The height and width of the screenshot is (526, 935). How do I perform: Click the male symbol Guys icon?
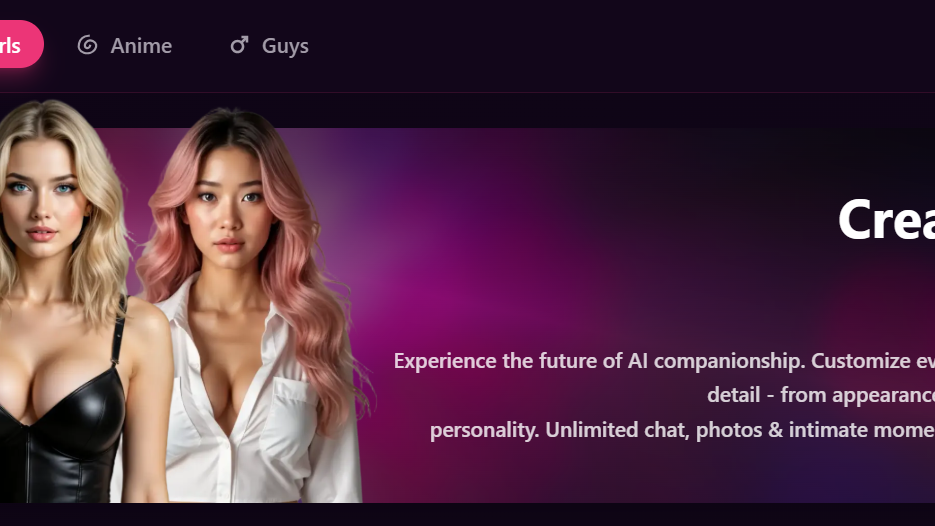(239, 45)
